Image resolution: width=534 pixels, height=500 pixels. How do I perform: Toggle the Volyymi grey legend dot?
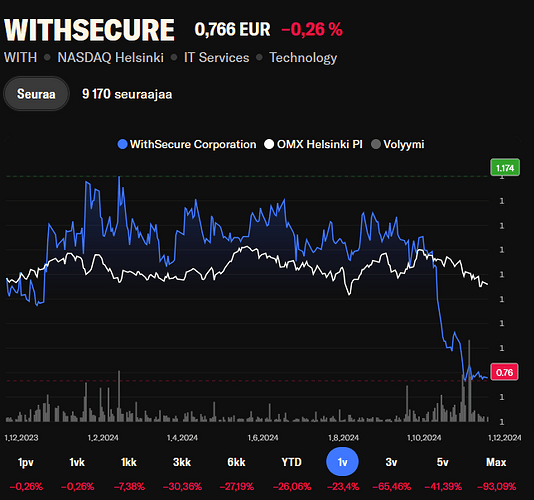coord(376,144)
